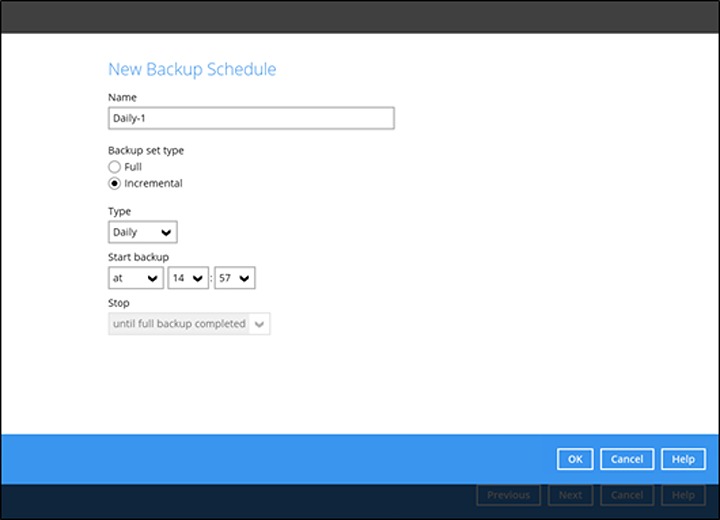Open the Type dropdown showing Daily
Image resolution: width=720 pixels, height=520 pixels.
click(142, 232)
